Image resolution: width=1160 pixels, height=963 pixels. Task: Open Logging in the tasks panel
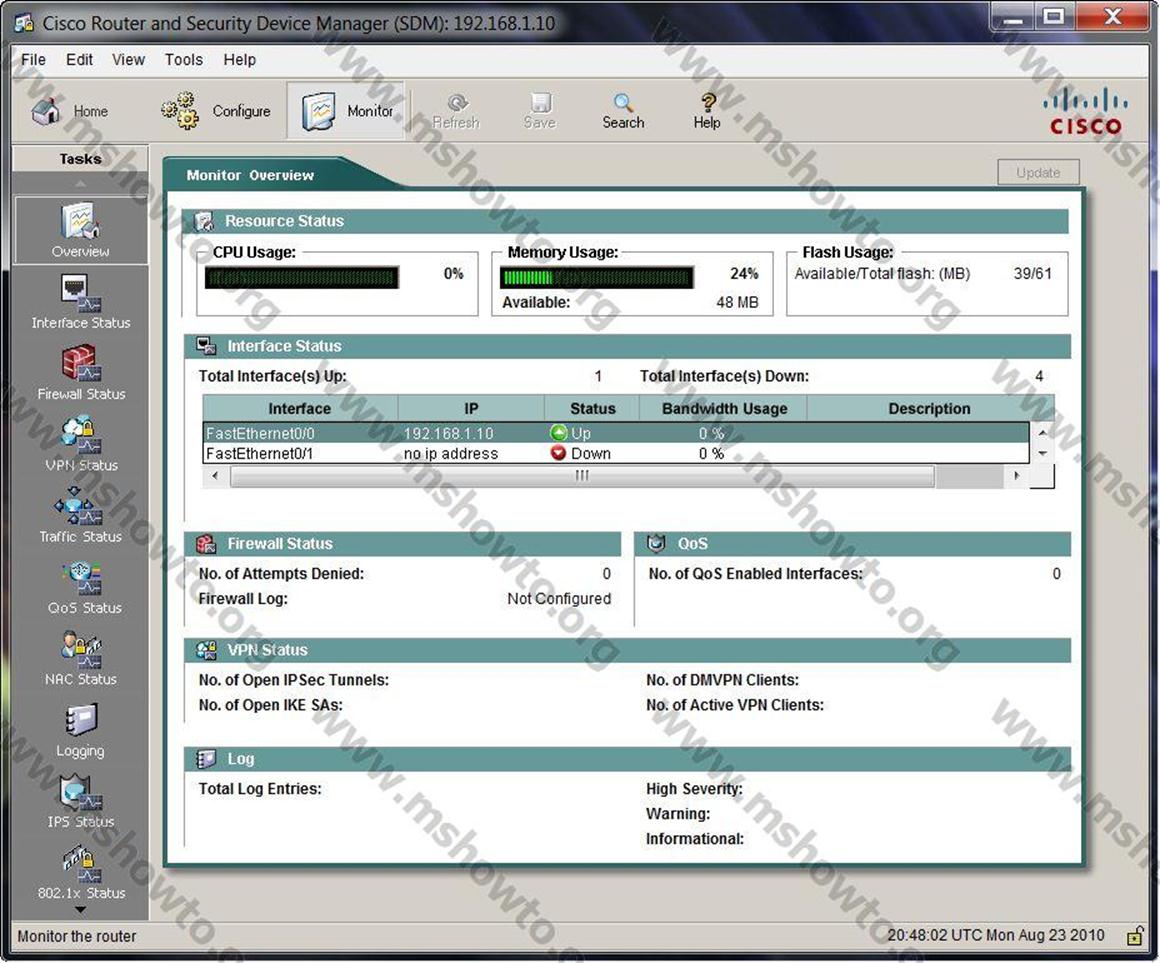(x=81, y=730)
